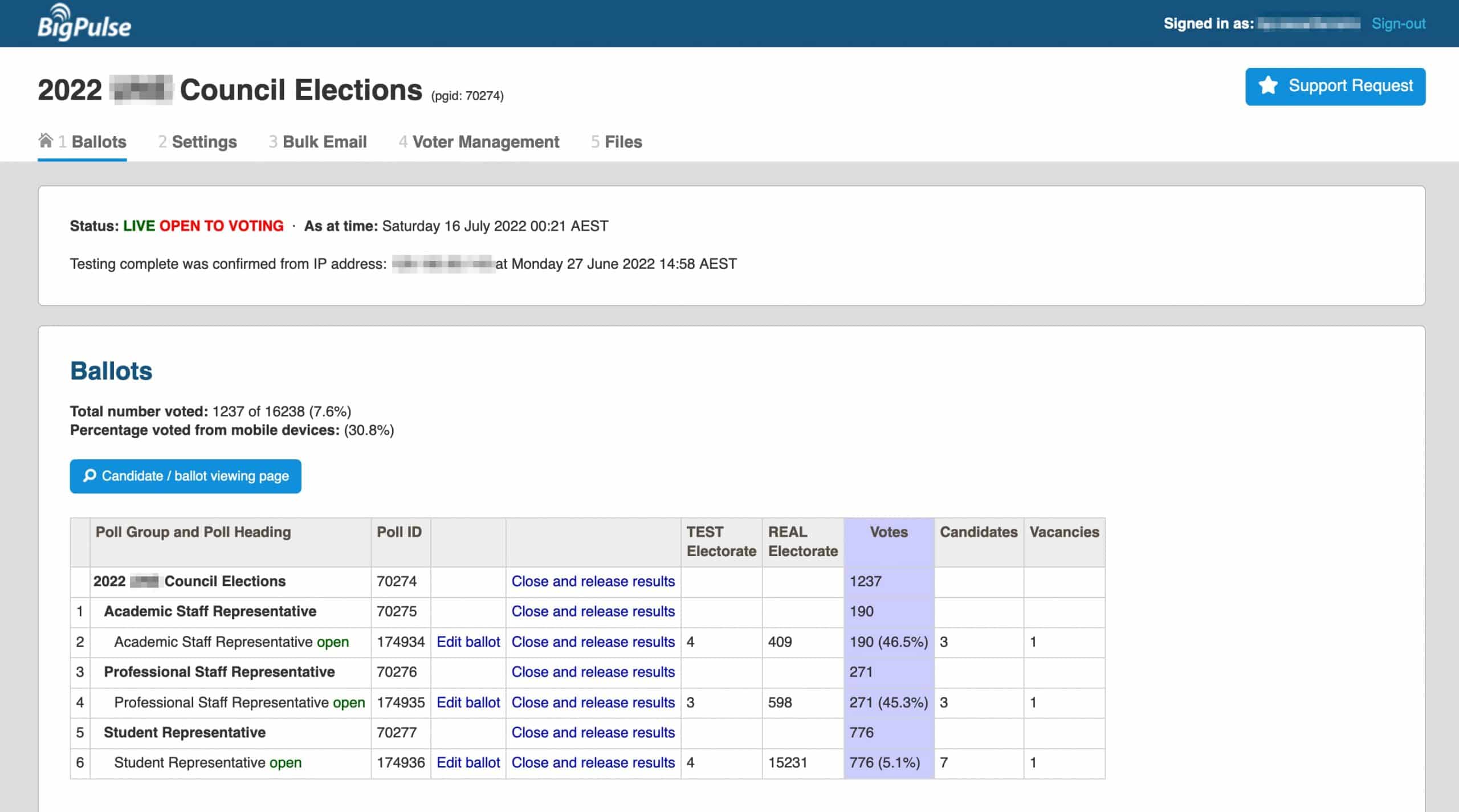Open Candidate / ballot viewing page

pos(185,476)
